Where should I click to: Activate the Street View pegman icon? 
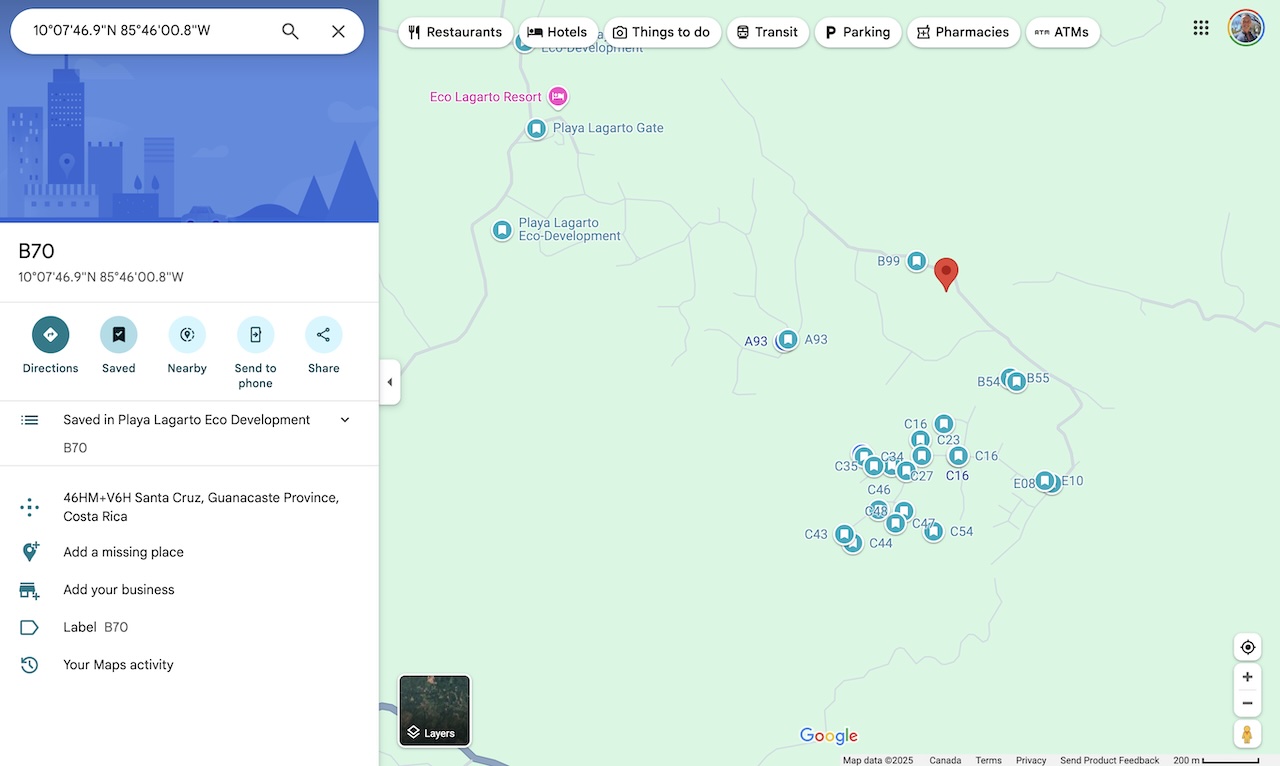click(1247, 733)
